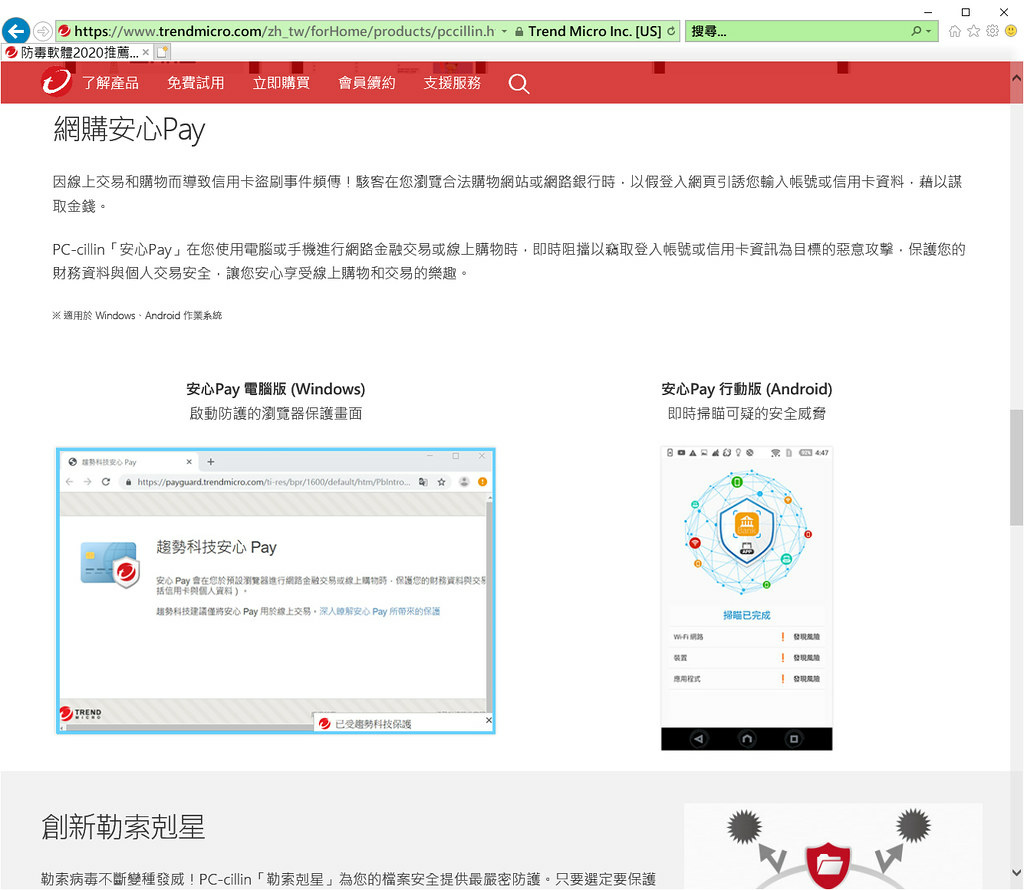Open the browser Home icon
Viewport: 1024px width, 890px height.
(954, 31)
